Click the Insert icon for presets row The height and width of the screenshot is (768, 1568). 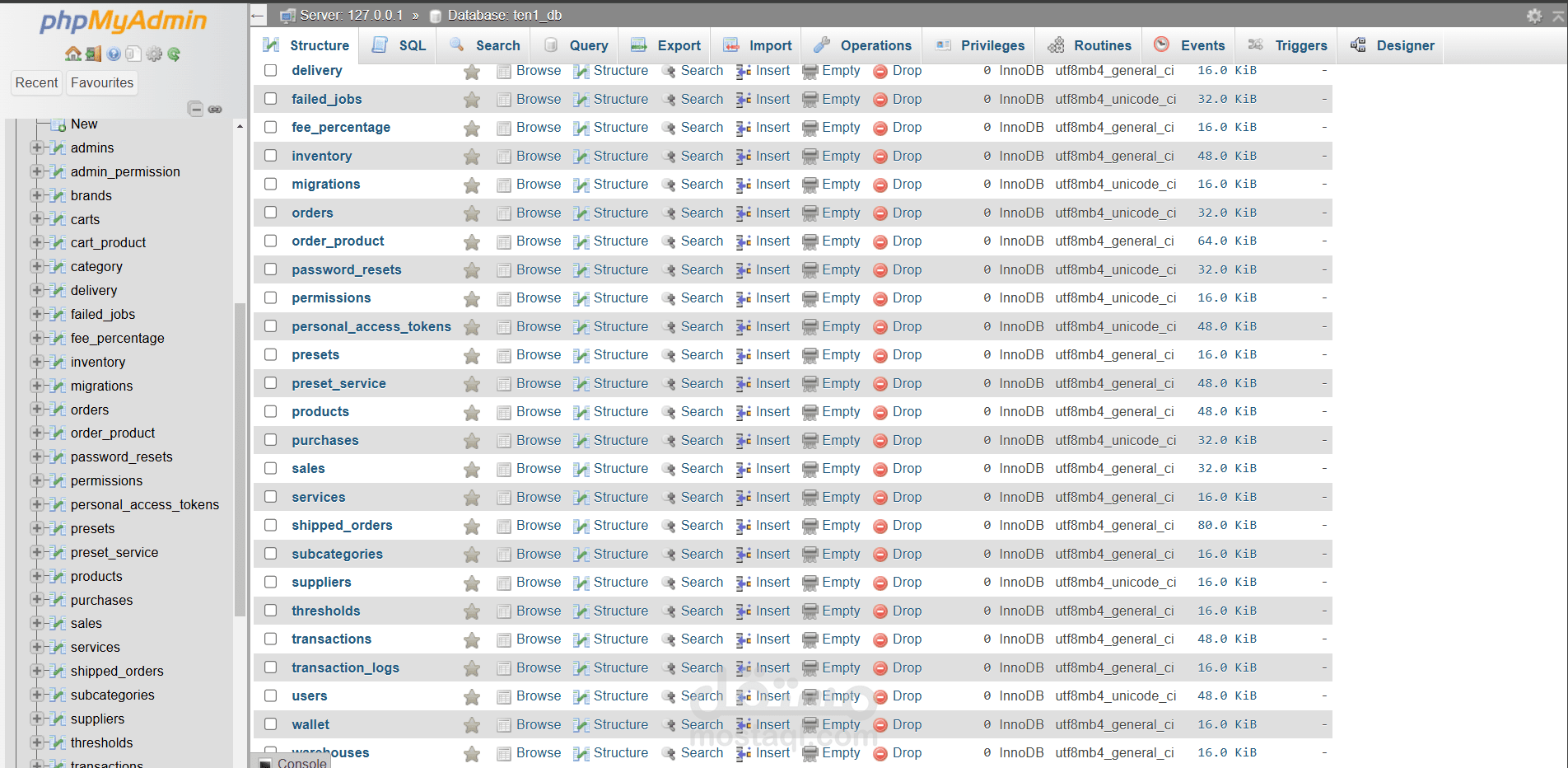coord(744,355)
